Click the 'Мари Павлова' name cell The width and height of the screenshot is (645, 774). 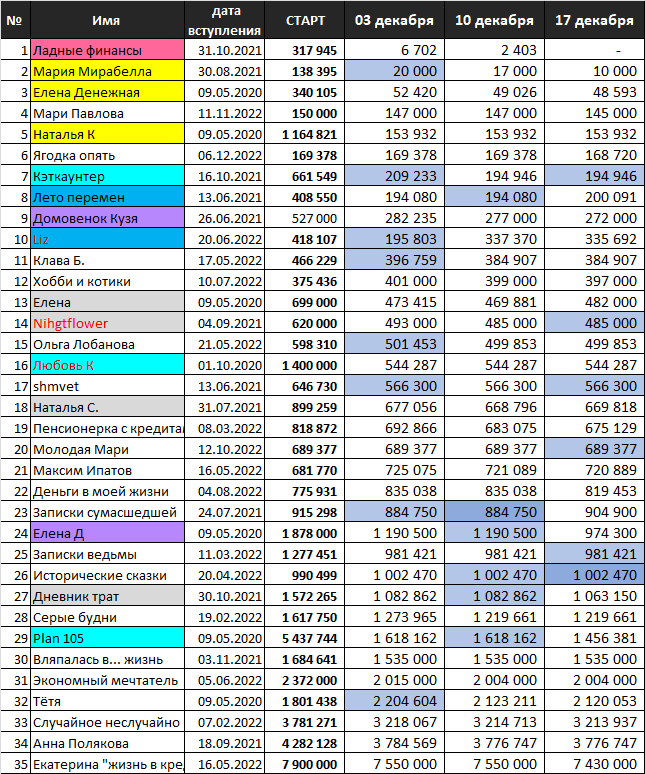107,113
